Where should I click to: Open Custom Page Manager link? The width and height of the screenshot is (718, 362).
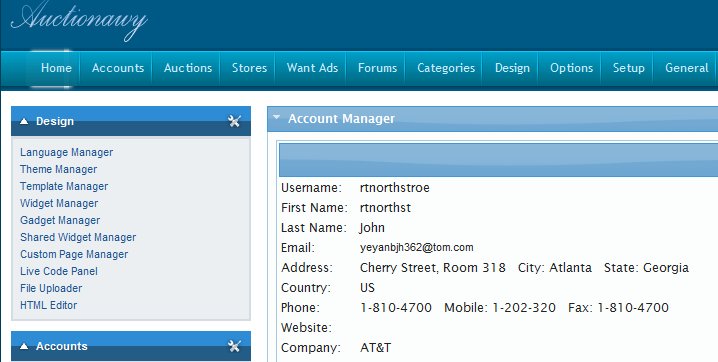pos(74,254)
